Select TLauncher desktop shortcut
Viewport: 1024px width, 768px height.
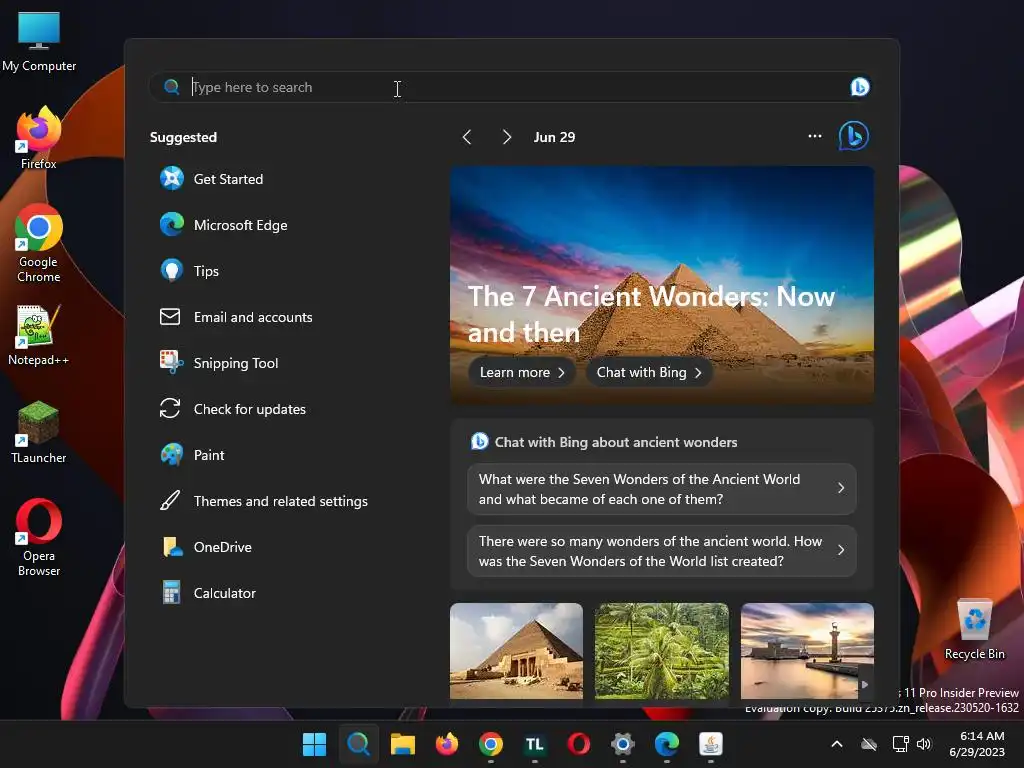click(39, 432)
